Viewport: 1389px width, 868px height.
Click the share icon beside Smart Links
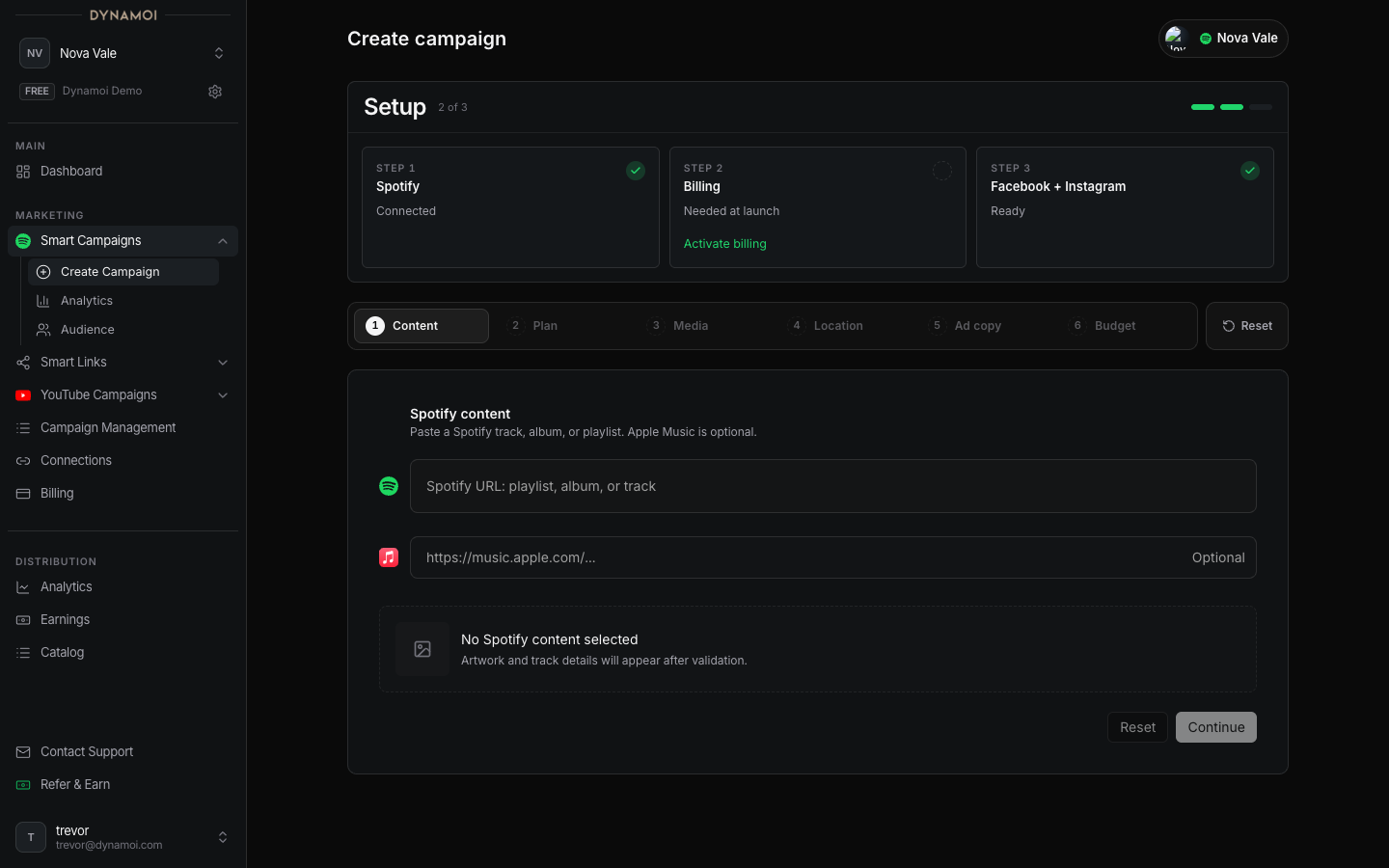(23, 363)
